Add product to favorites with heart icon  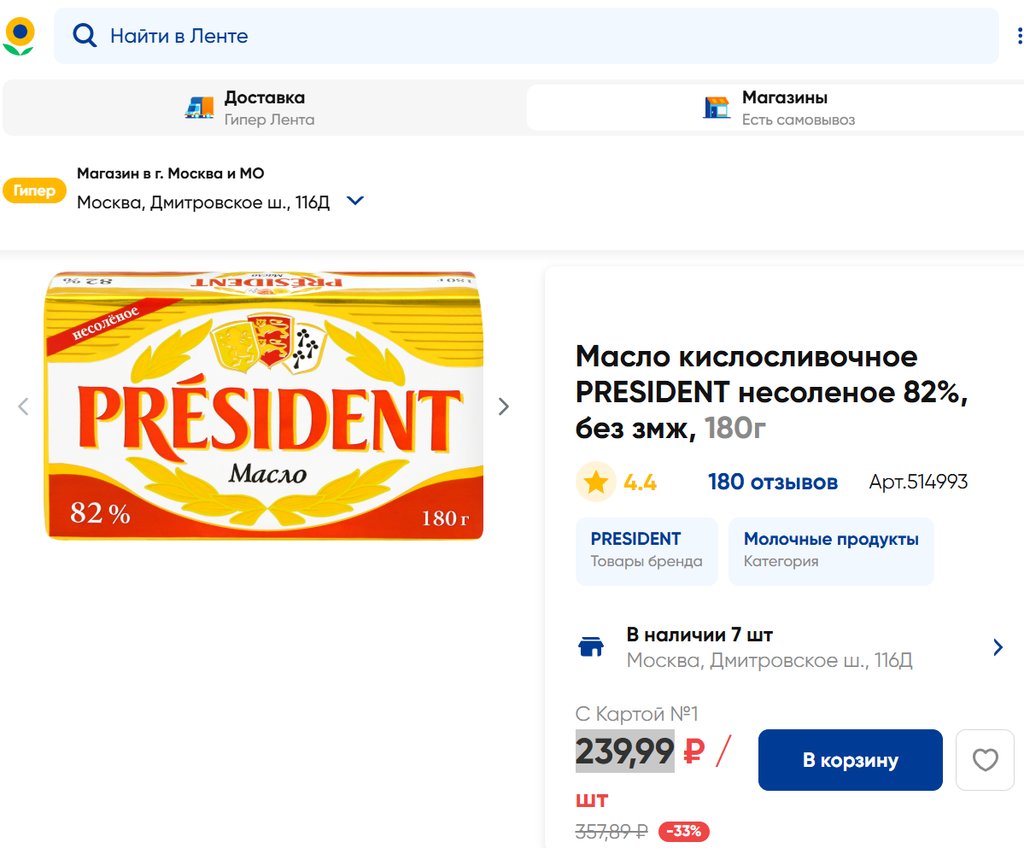click(x=985, y=760)
